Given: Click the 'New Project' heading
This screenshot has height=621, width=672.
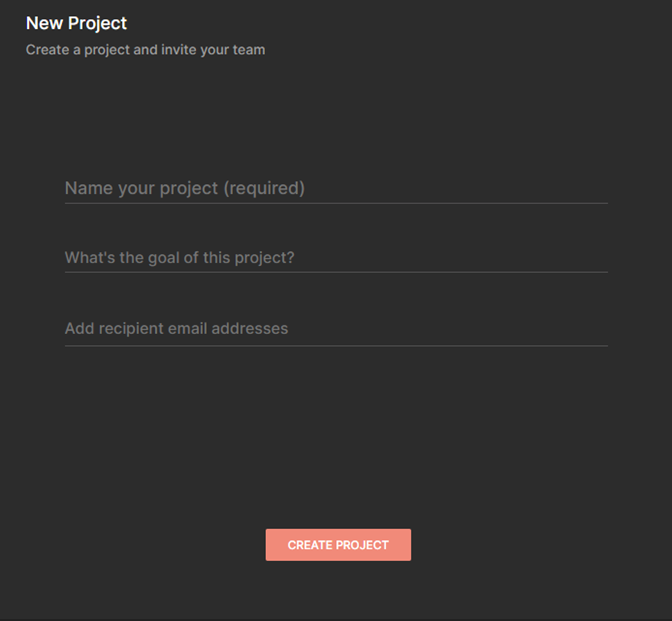Looking at the screenshot, I should (x=77, y=23).
